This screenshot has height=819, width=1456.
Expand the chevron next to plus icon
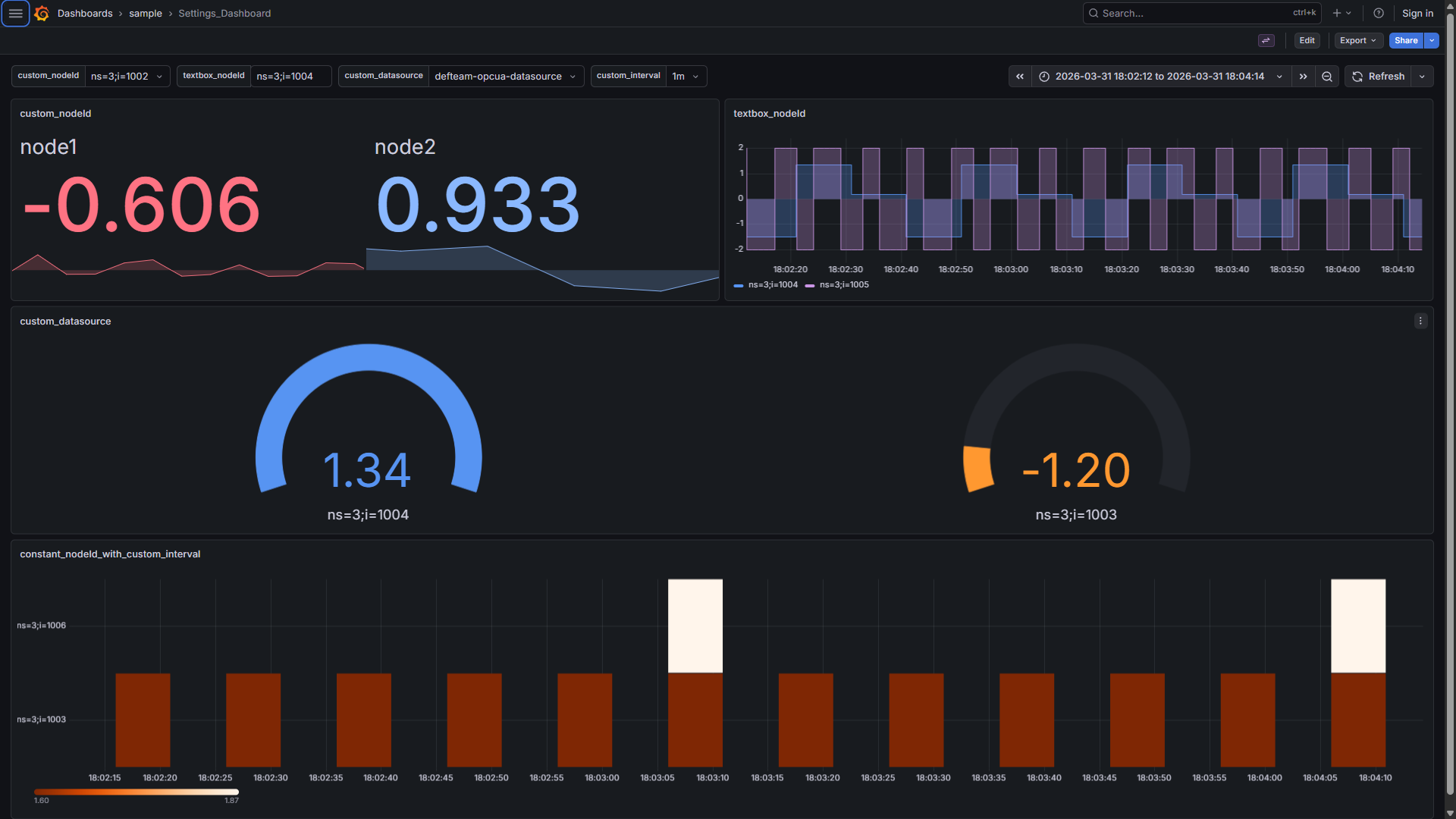tap(1348, 13)
